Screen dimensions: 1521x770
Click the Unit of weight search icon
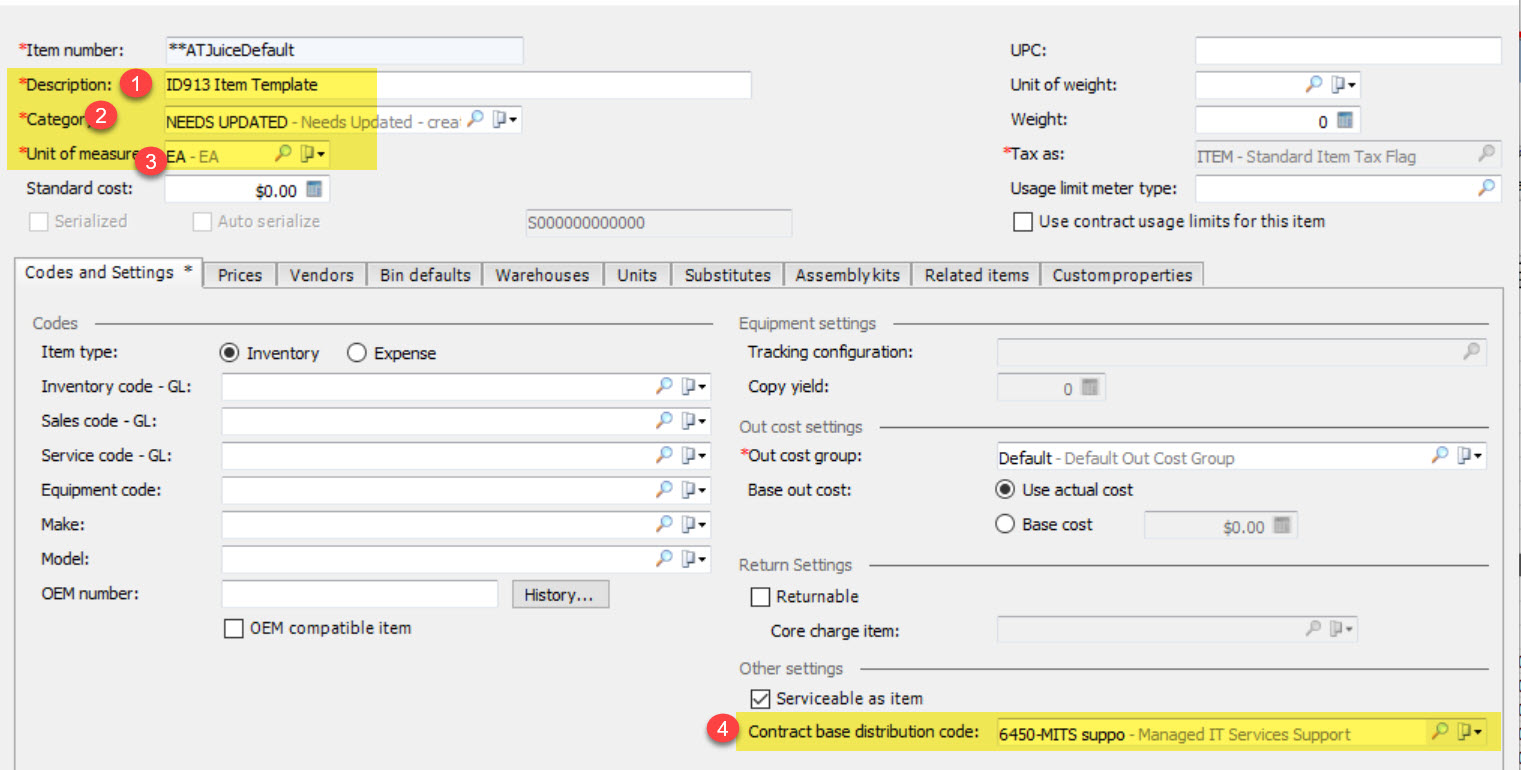pos(1314,85)
